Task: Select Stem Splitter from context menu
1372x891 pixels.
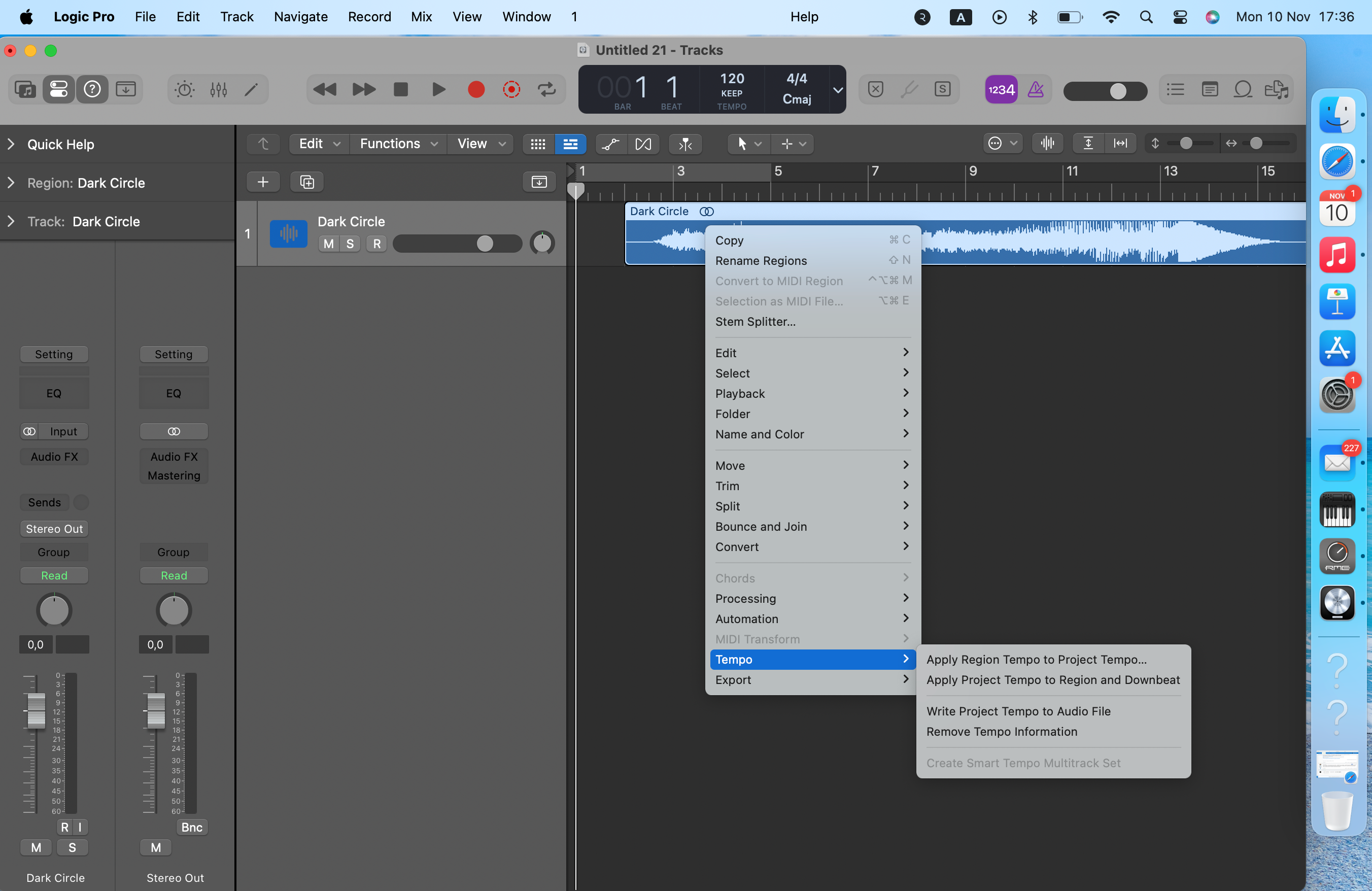Action: click(x=755, y=322)
